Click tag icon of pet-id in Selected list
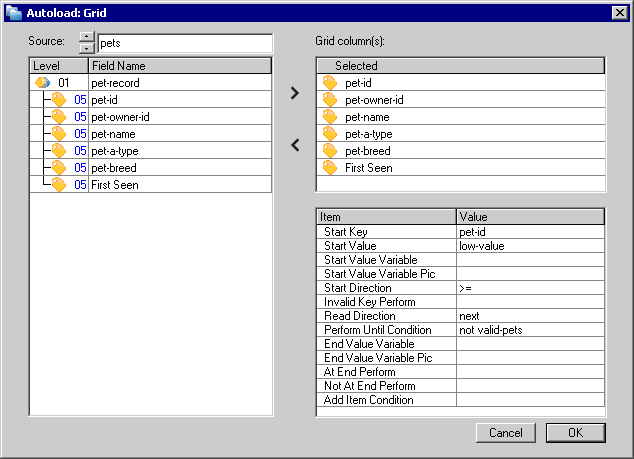This screenshot has width=634, height=459. tap(330, 83)
